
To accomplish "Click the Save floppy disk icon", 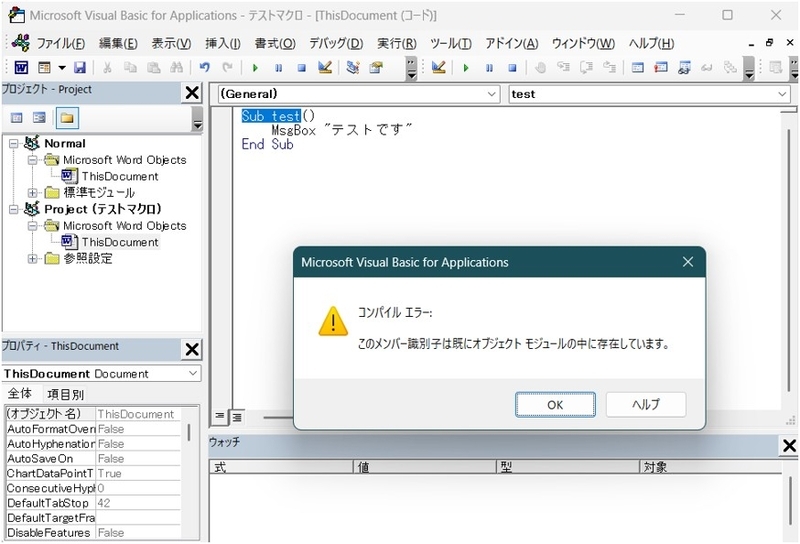I will tap(80, 67).
